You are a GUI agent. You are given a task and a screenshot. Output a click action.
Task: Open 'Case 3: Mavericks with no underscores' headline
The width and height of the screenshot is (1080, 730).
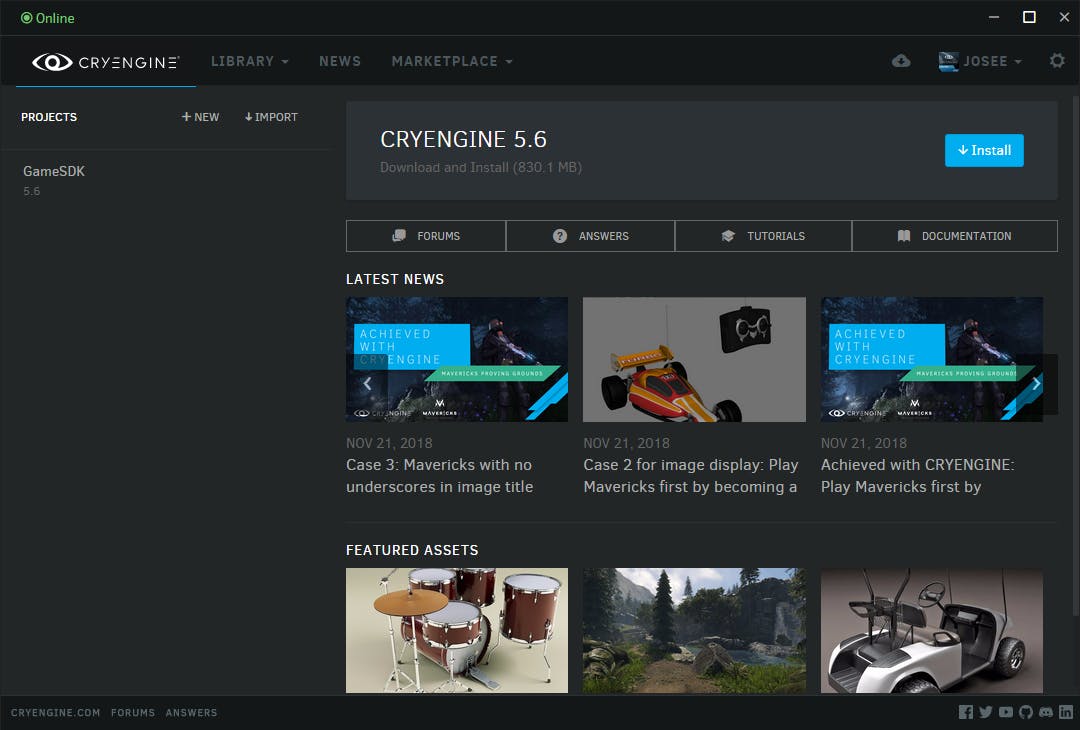(439, 476)
